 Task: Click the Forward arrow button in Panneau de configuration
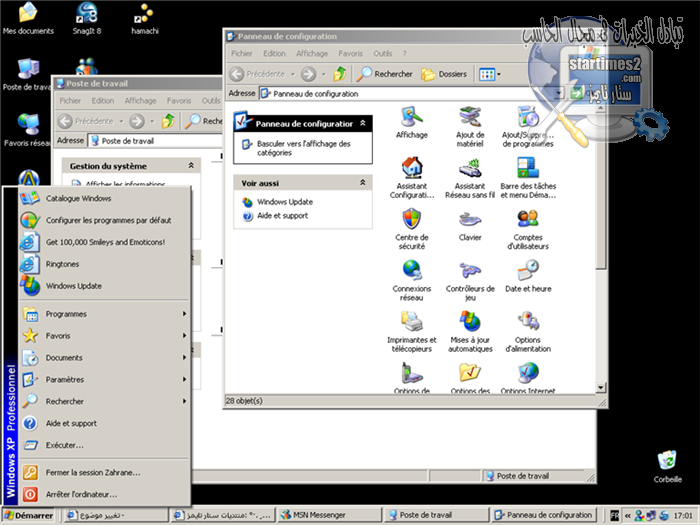308,74
